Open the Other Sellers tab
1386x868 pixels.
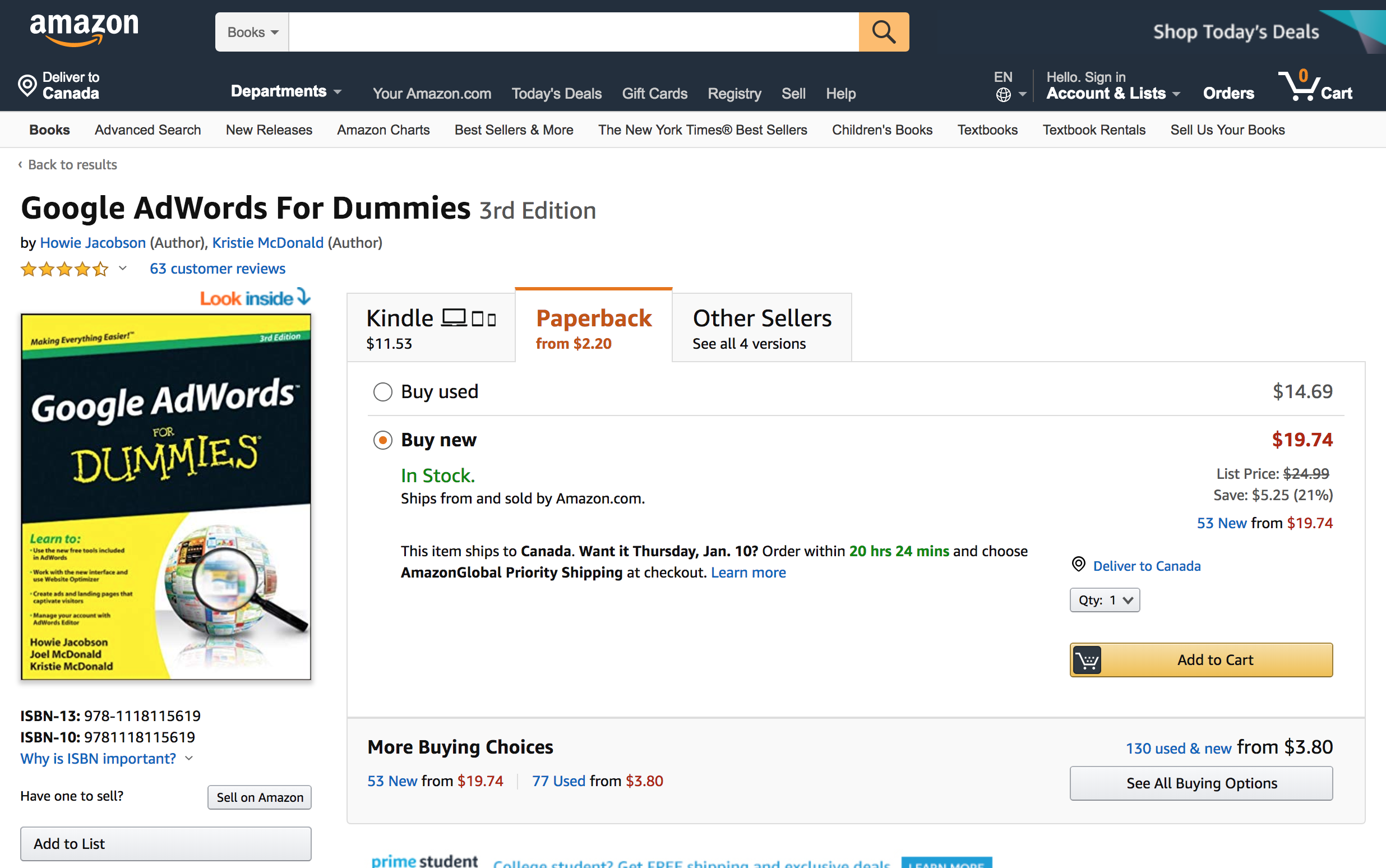[761, 328]
